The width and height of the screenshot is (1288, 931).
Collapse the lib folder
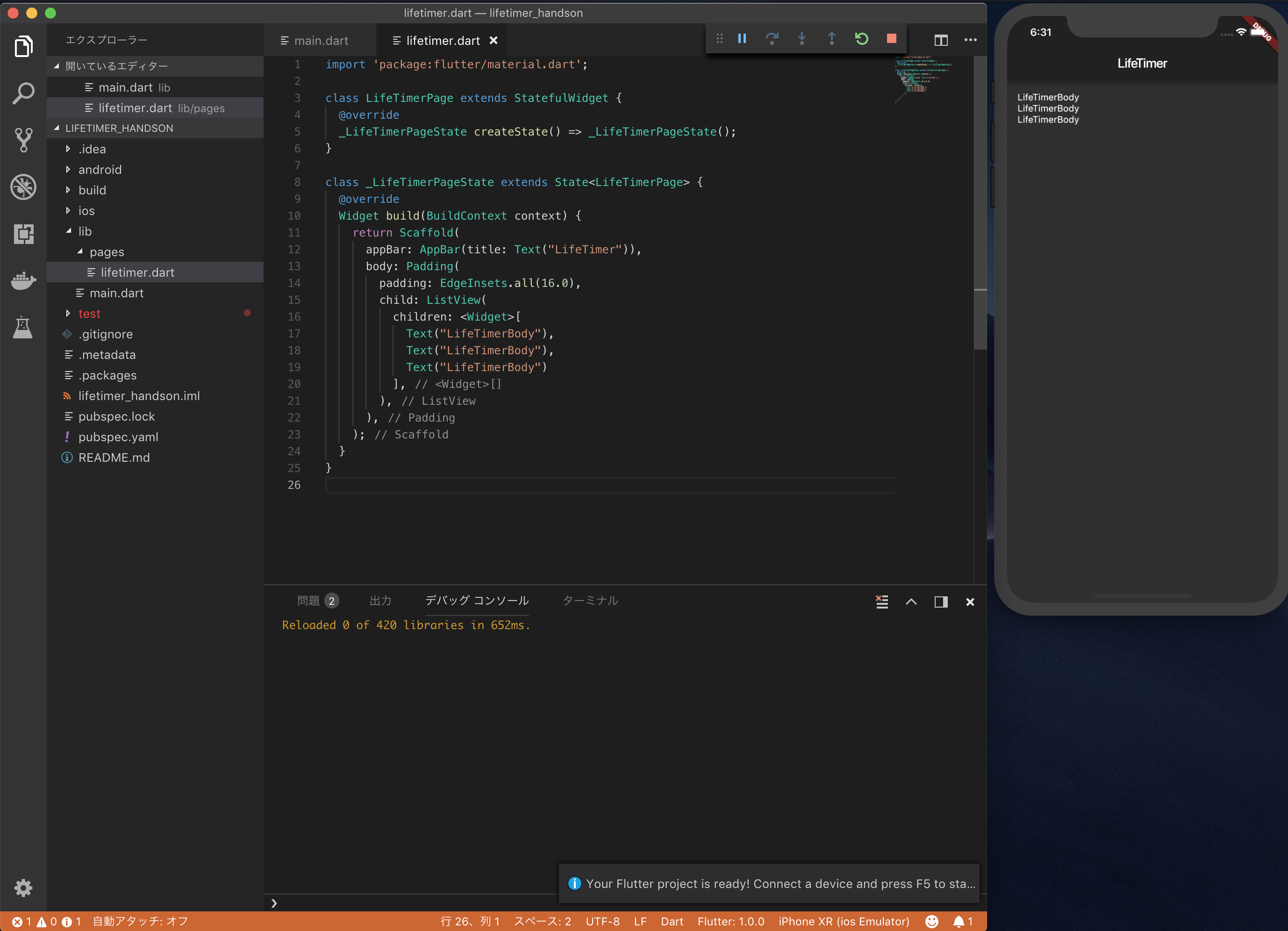point(155,231)
